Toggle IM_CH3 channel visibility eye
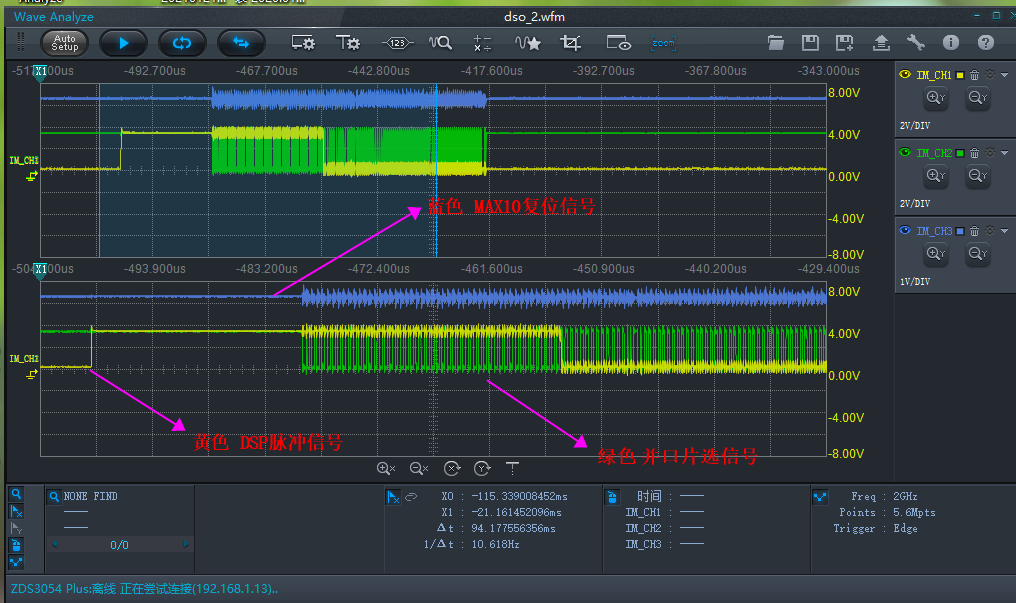Screen dimensions: 1016x603 pyautogui.click(x=906, y=231)
